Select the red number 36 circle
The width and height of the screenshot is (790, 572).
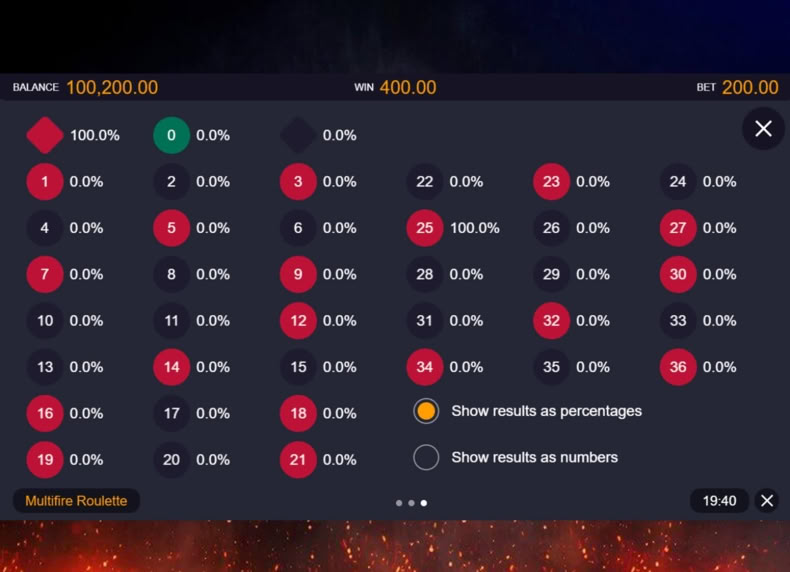click(678, 367)
